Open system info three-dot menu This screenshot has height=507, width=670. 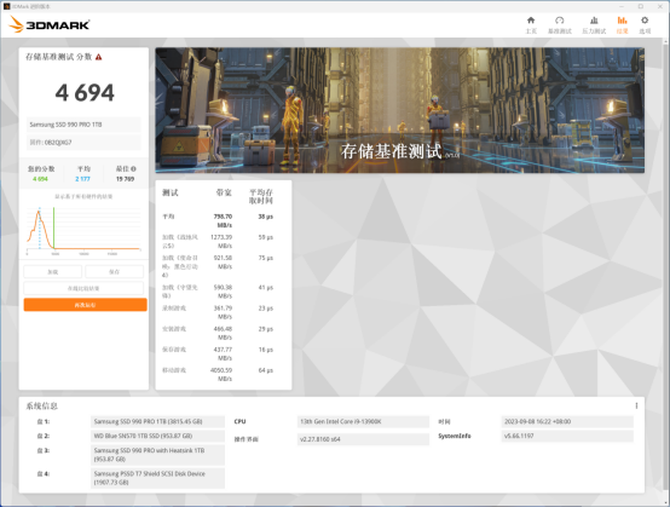point(636,406)
